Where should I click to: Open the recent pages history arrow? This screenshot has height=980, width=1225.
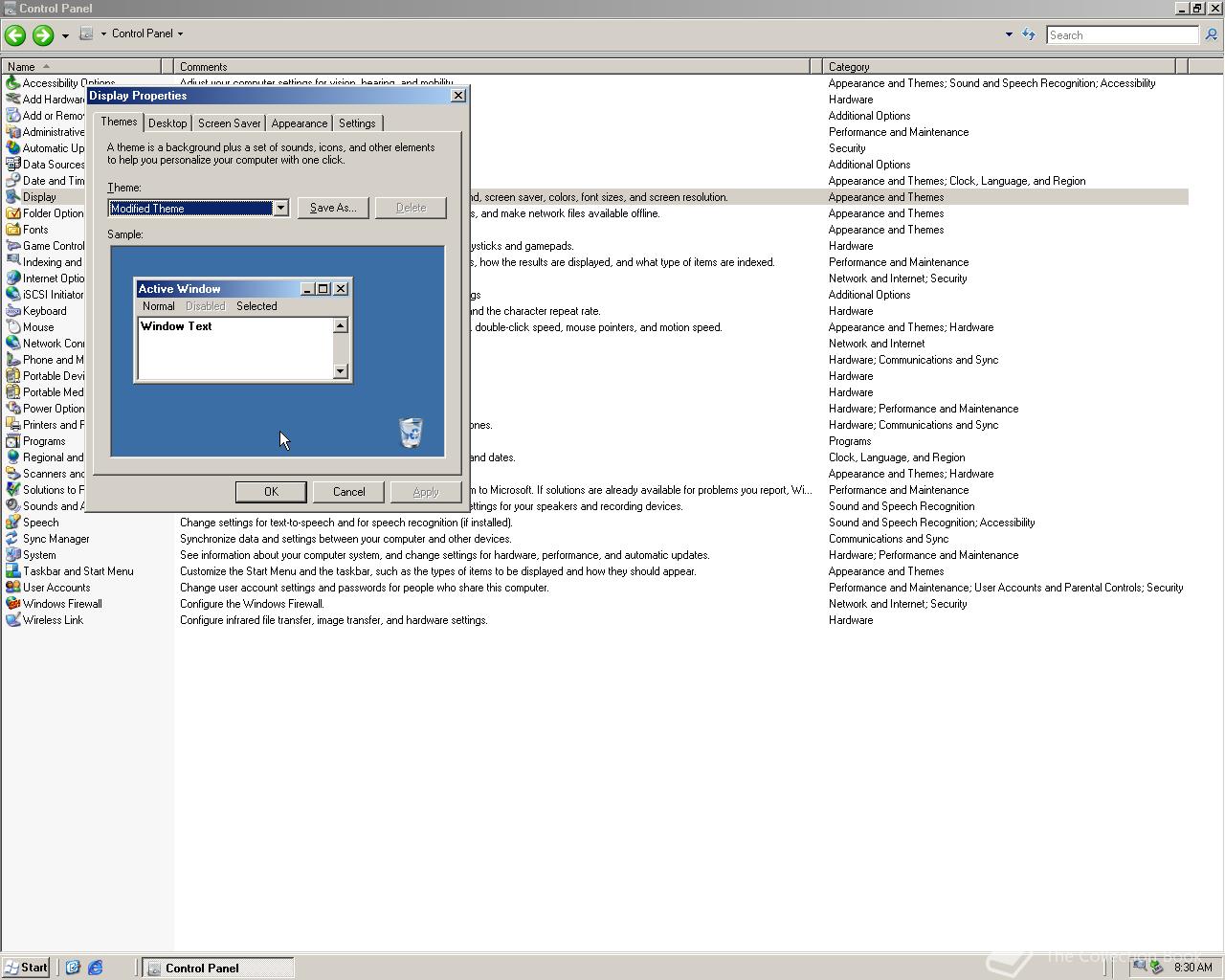65,35
